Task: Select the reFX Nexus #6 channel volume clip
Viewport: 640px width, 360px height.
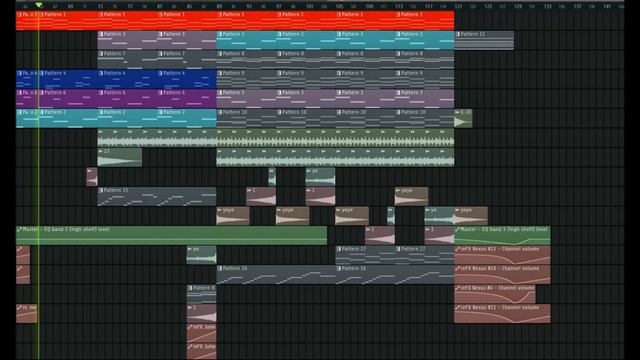Action: coord(495,294)
